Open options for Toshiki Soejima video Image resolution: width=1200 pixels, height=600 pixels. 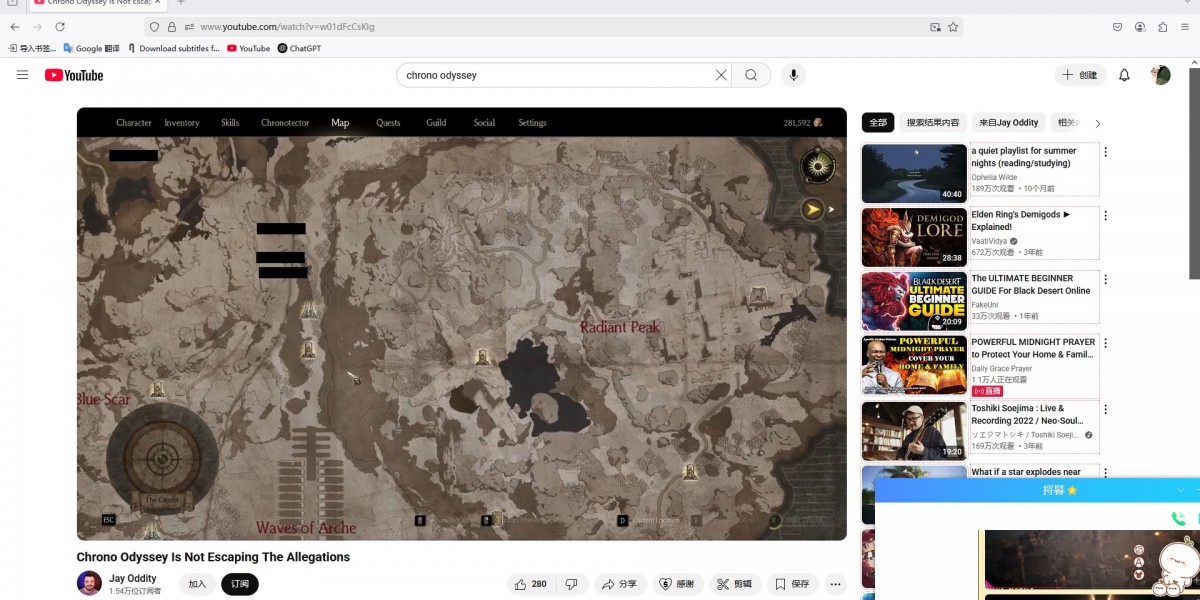[x=1105, y=409]
